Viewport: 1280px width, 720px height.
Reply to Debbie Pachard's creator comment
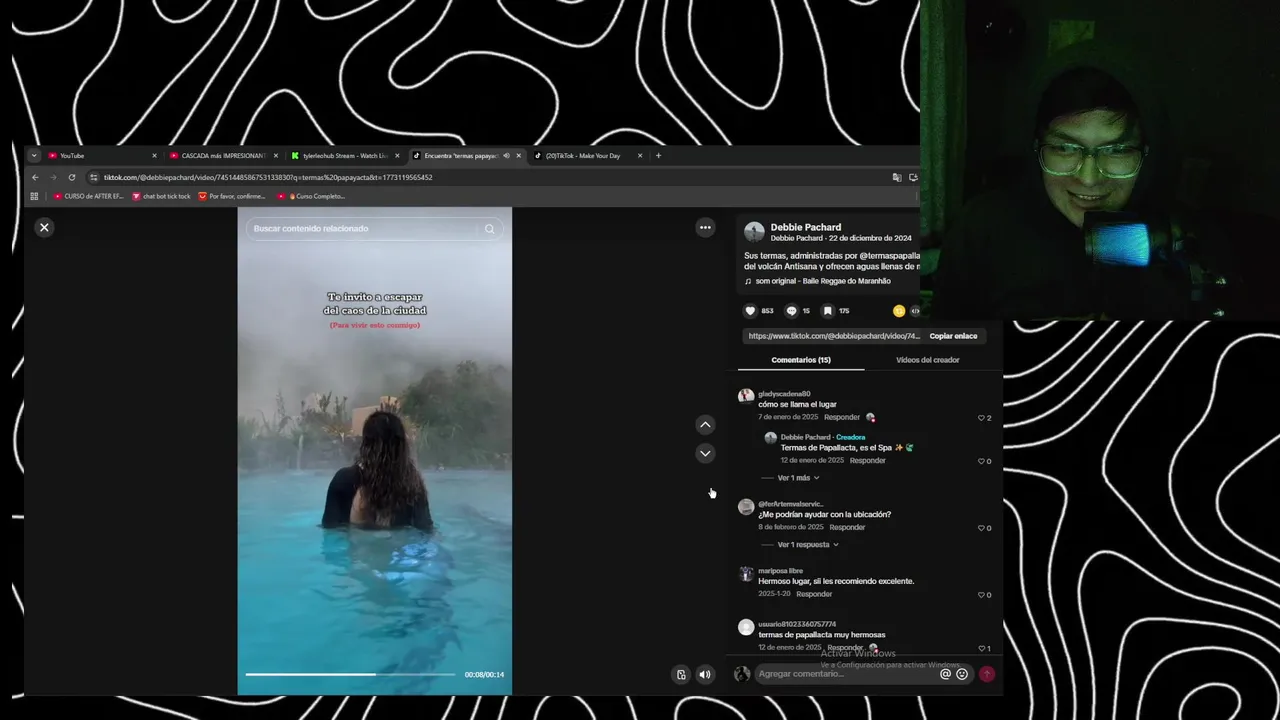click(867, 460)
